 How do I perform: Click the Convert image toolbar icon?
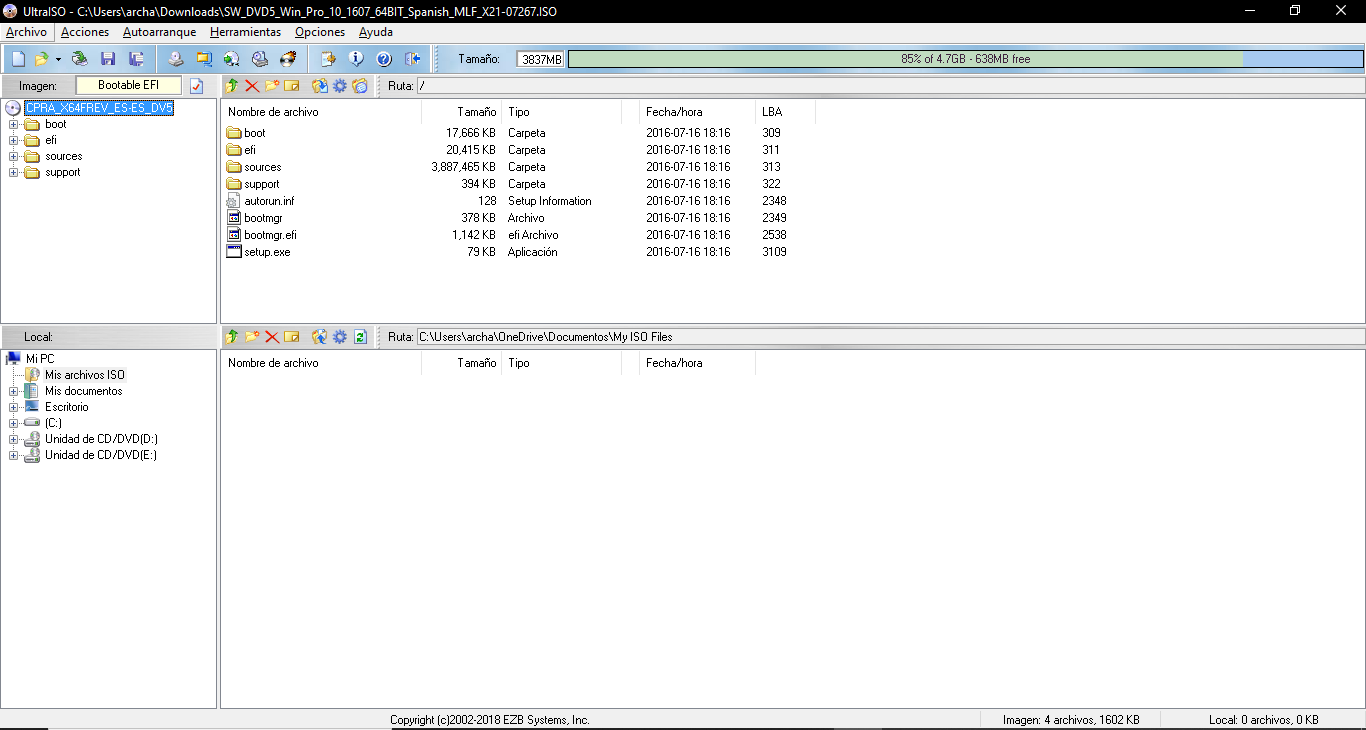204,59
